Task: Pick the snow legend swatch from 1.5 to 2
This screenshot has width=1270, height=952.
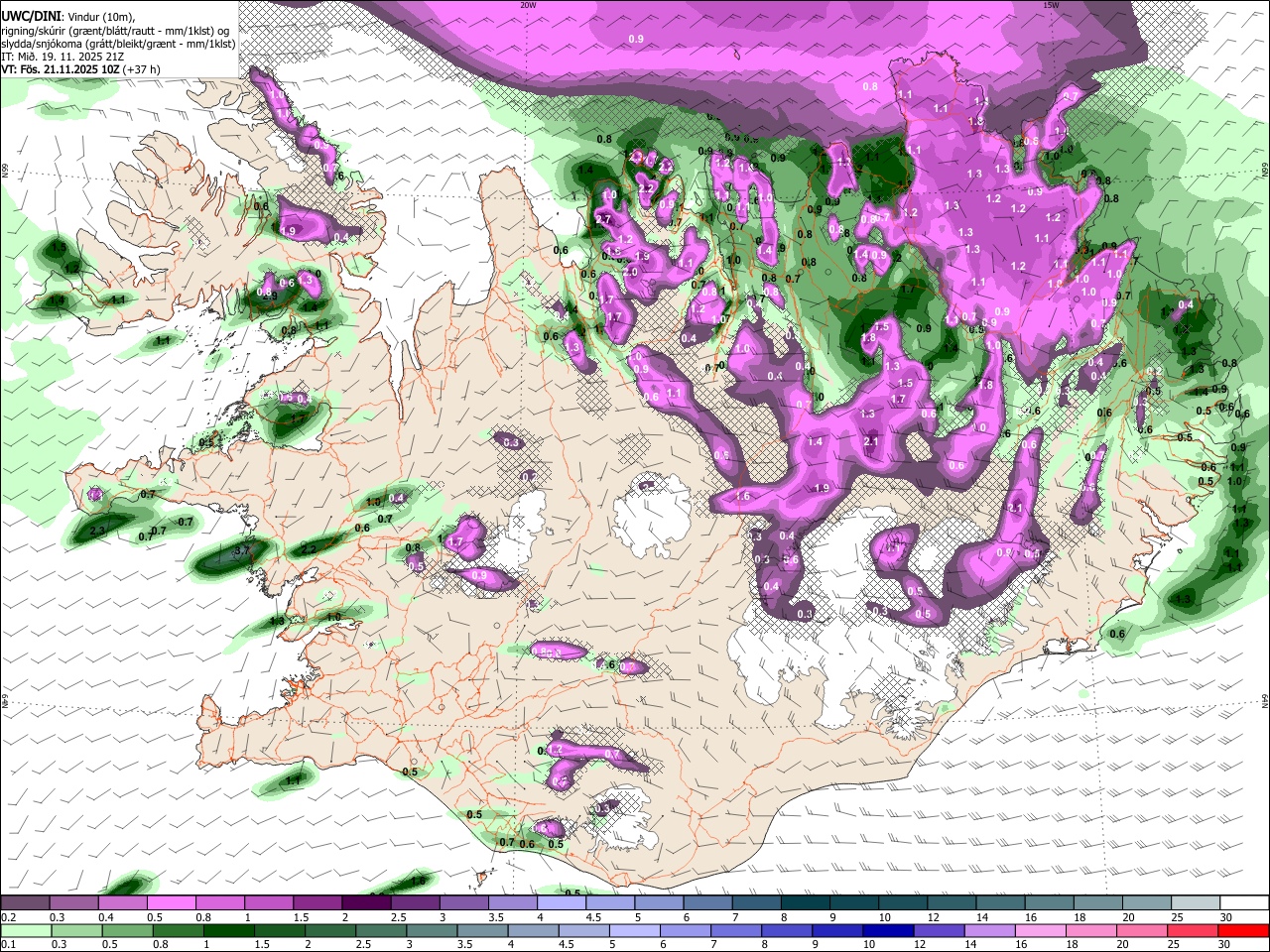Action: (317, 902)
